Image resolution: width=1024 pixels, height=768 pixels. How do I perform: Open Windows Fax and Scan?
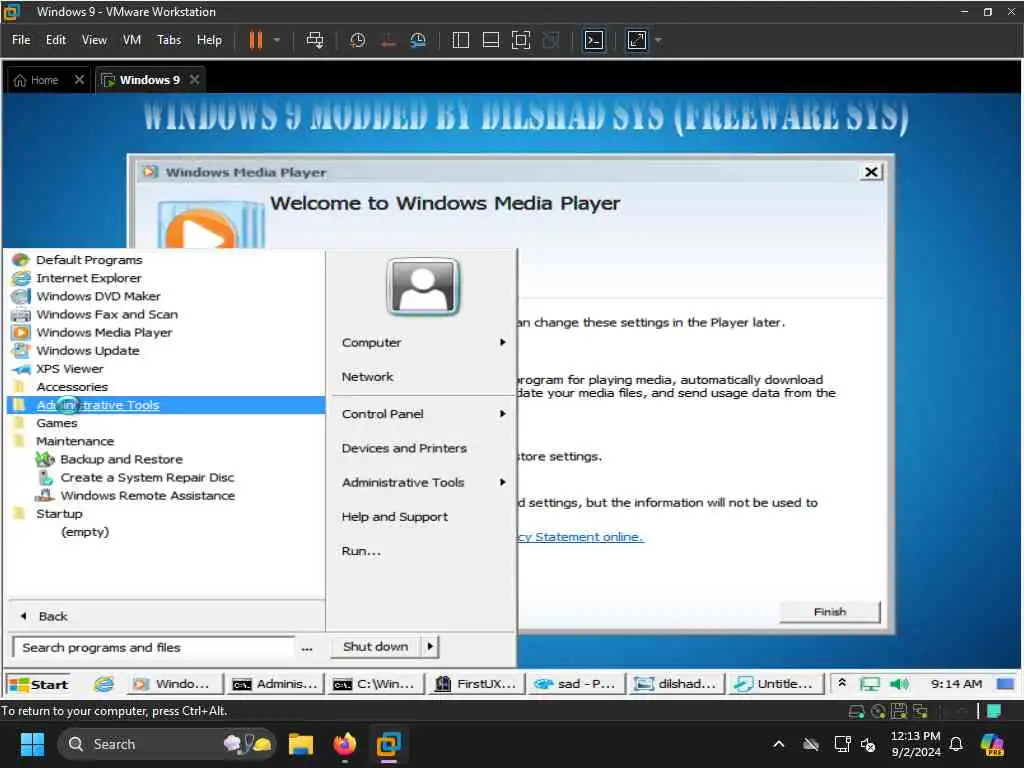(x=107, y=315)
